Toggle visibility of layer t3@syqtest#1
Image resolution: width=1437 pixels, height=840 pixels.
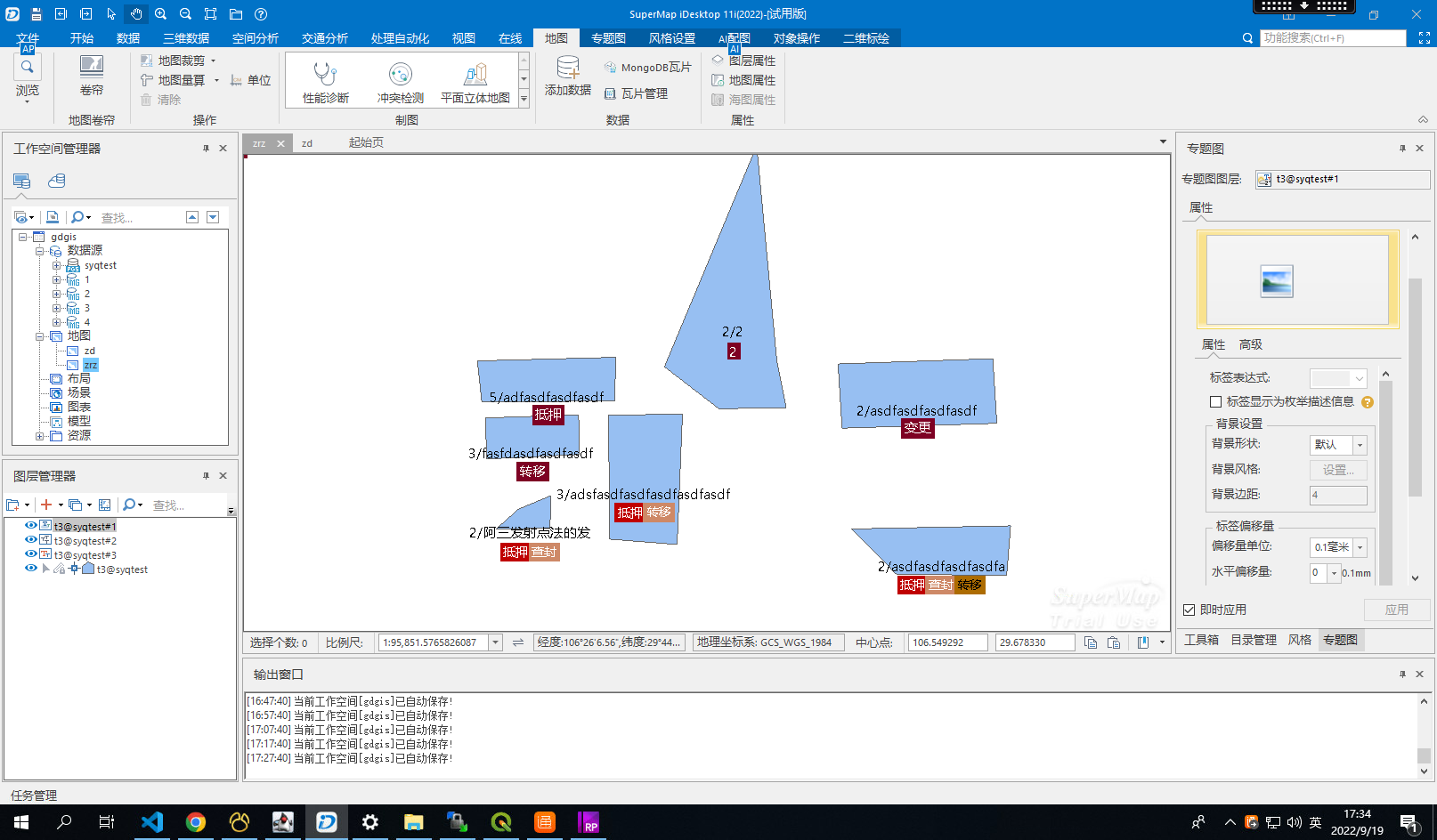[31, 526]
